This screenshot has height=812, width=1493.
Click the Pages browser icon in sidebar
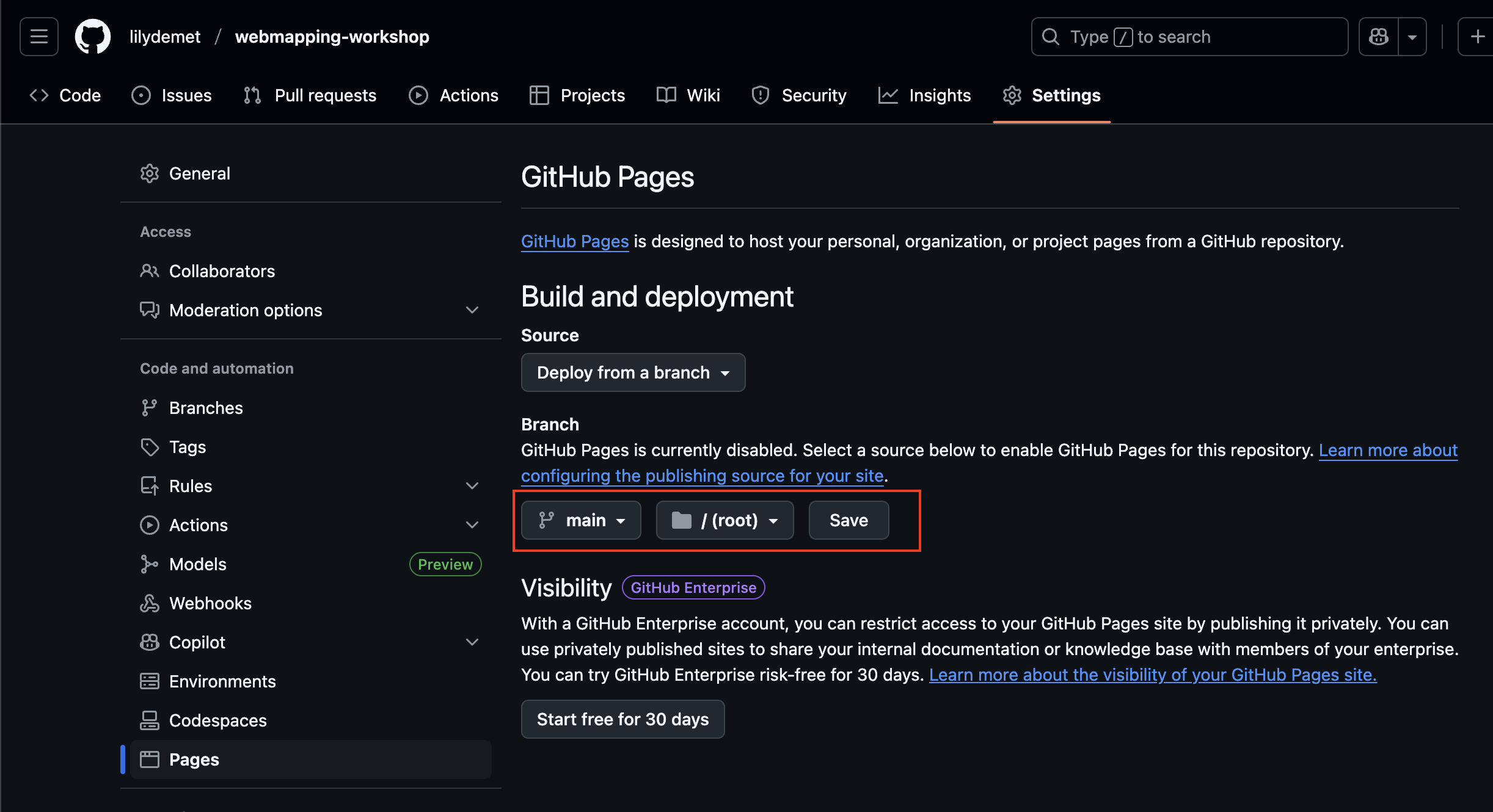[150, 759]
